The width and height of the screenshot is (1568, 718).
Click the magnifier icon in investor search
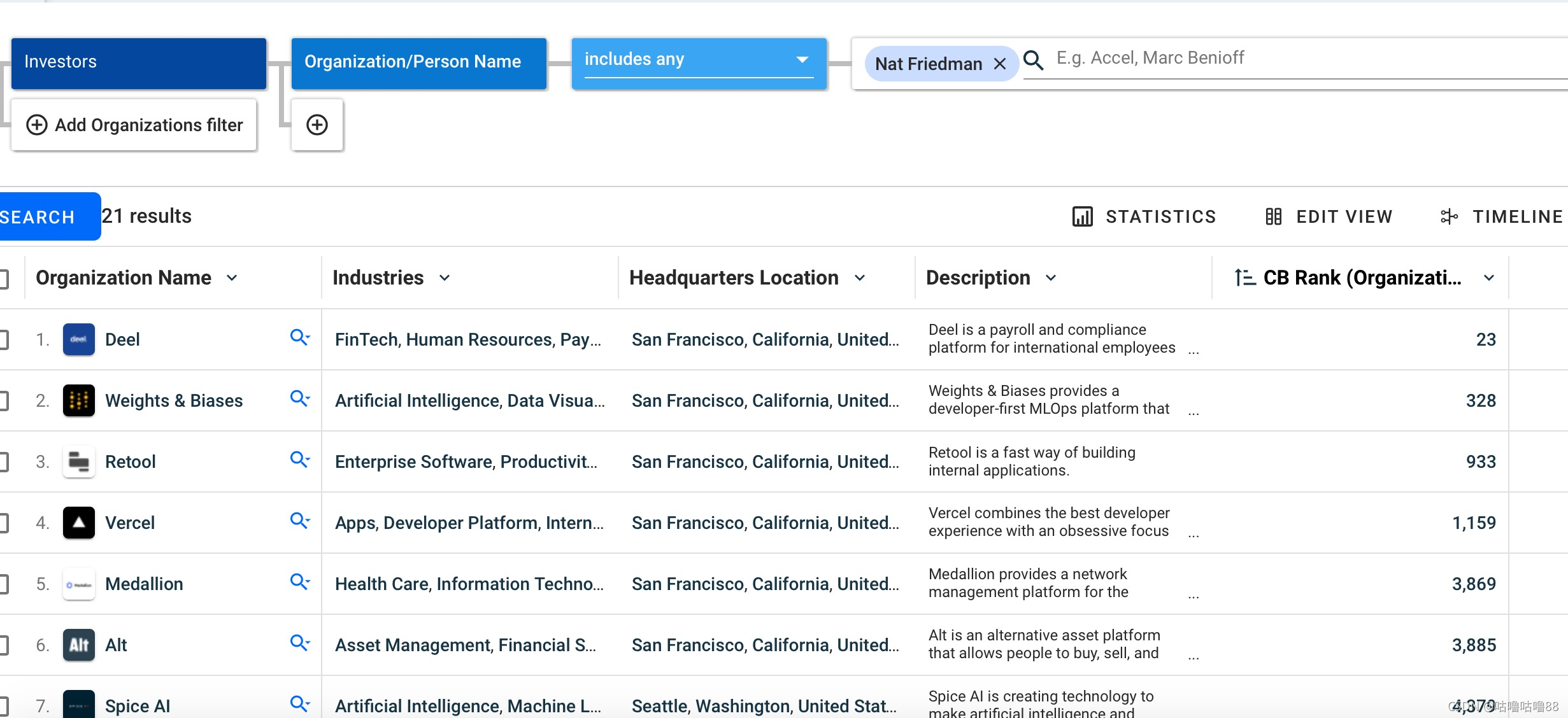point(1033,60)
